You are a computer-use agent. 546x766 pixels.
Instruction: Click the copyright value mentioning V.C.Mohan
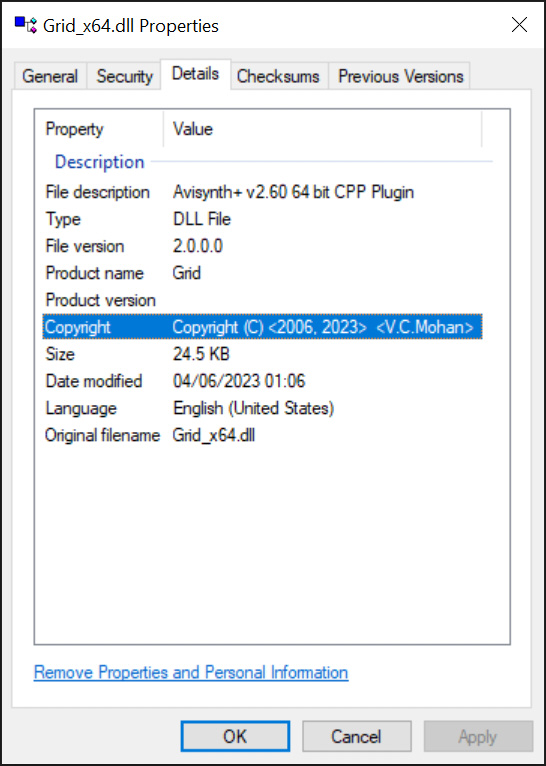(323, 327)
